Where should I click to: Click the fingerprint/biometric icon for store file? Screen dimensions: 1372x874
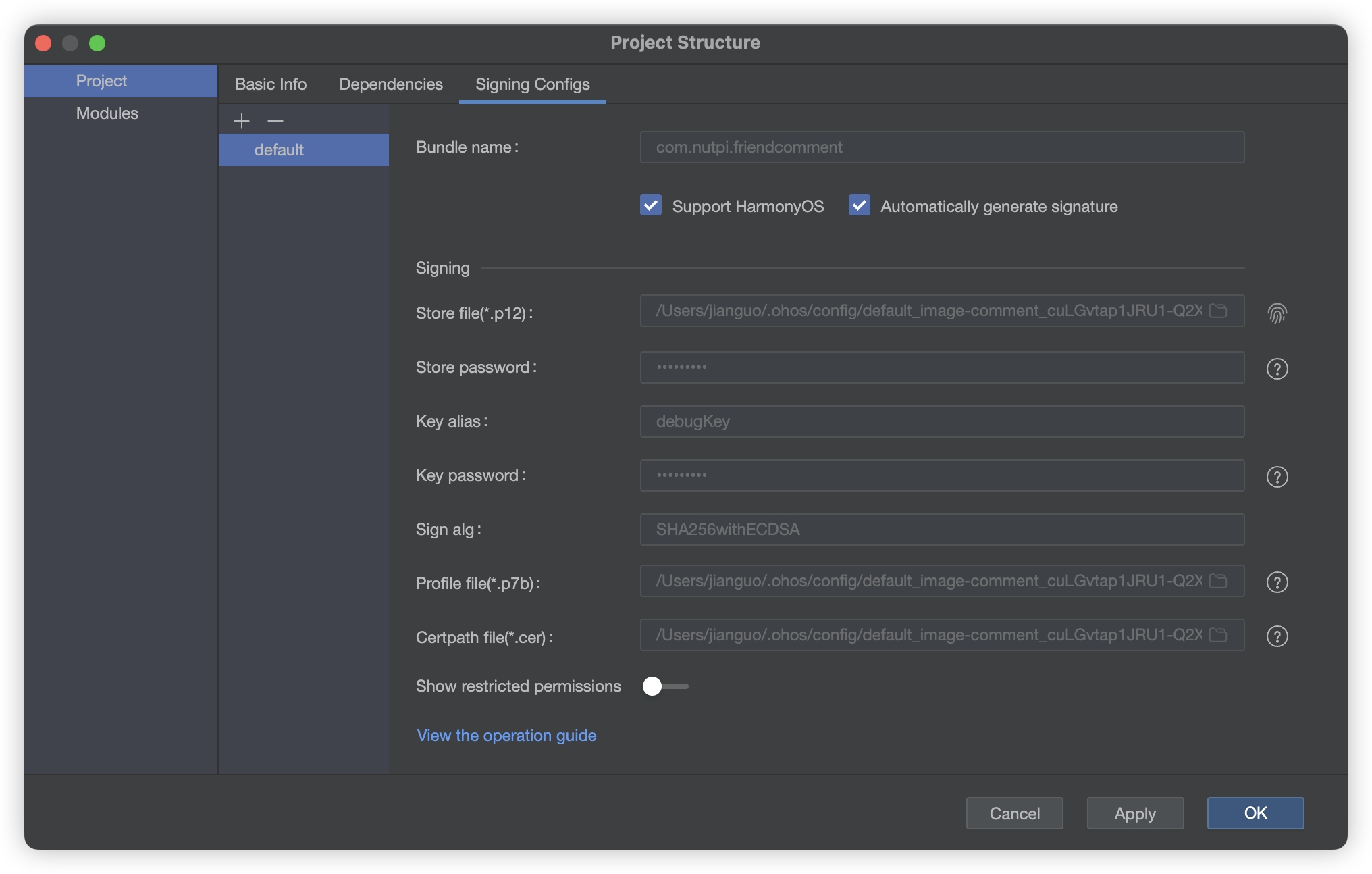click(x=1278, y=312)
